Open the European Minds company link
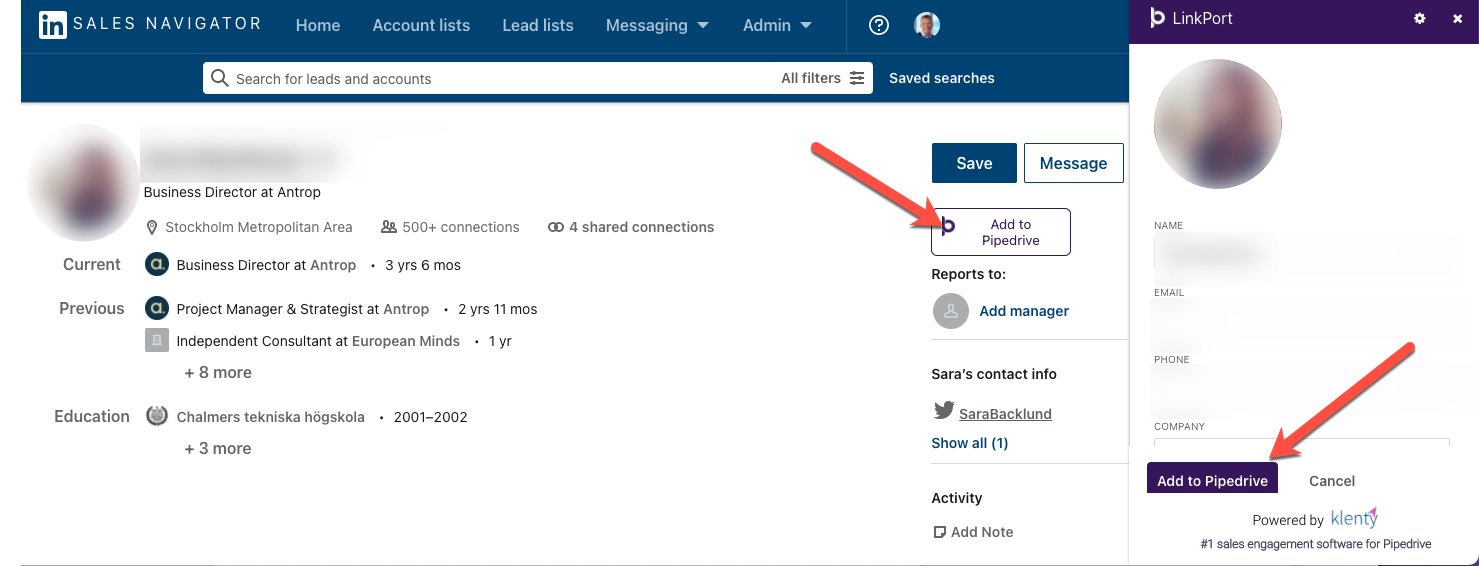The image size is (1479, 566). click(x=406, y=341)
